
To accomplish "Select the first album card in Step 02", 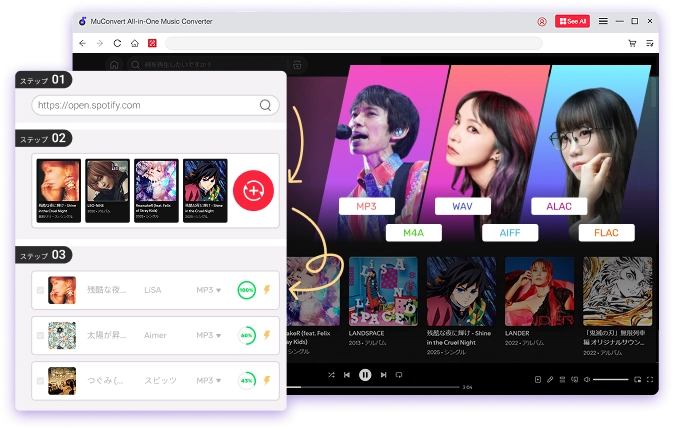I will tap(58, 190).
